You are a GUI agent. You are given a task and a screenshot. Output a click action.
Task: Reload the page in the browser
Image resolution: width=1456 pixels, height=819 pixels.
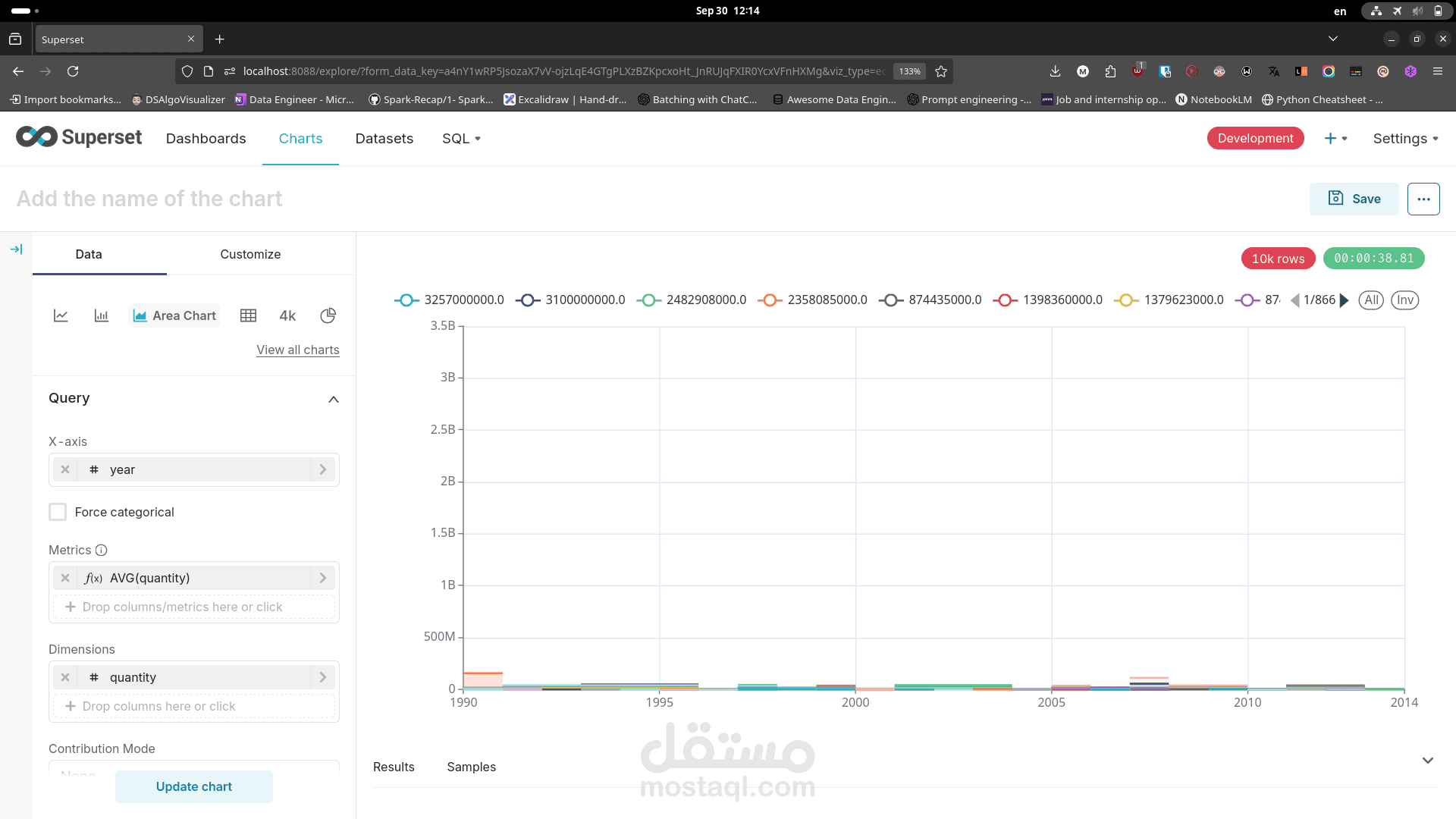73,71
